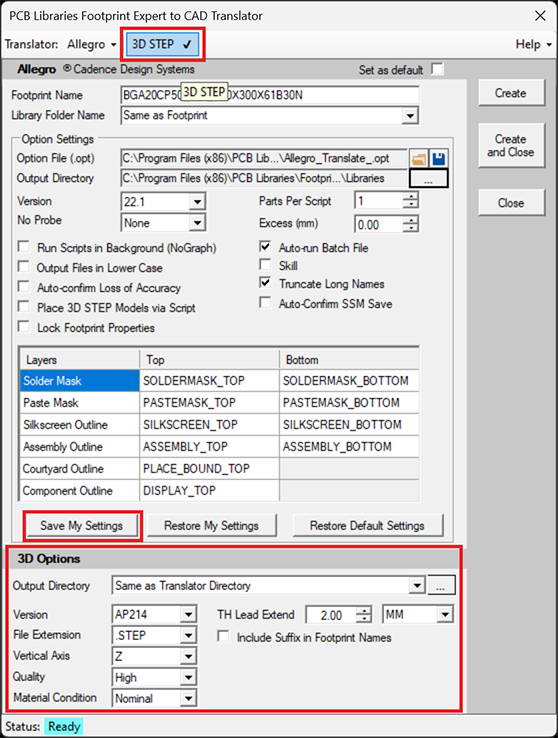
Task: Browse for 3D Options Output Directory
Action: [441, 586]
